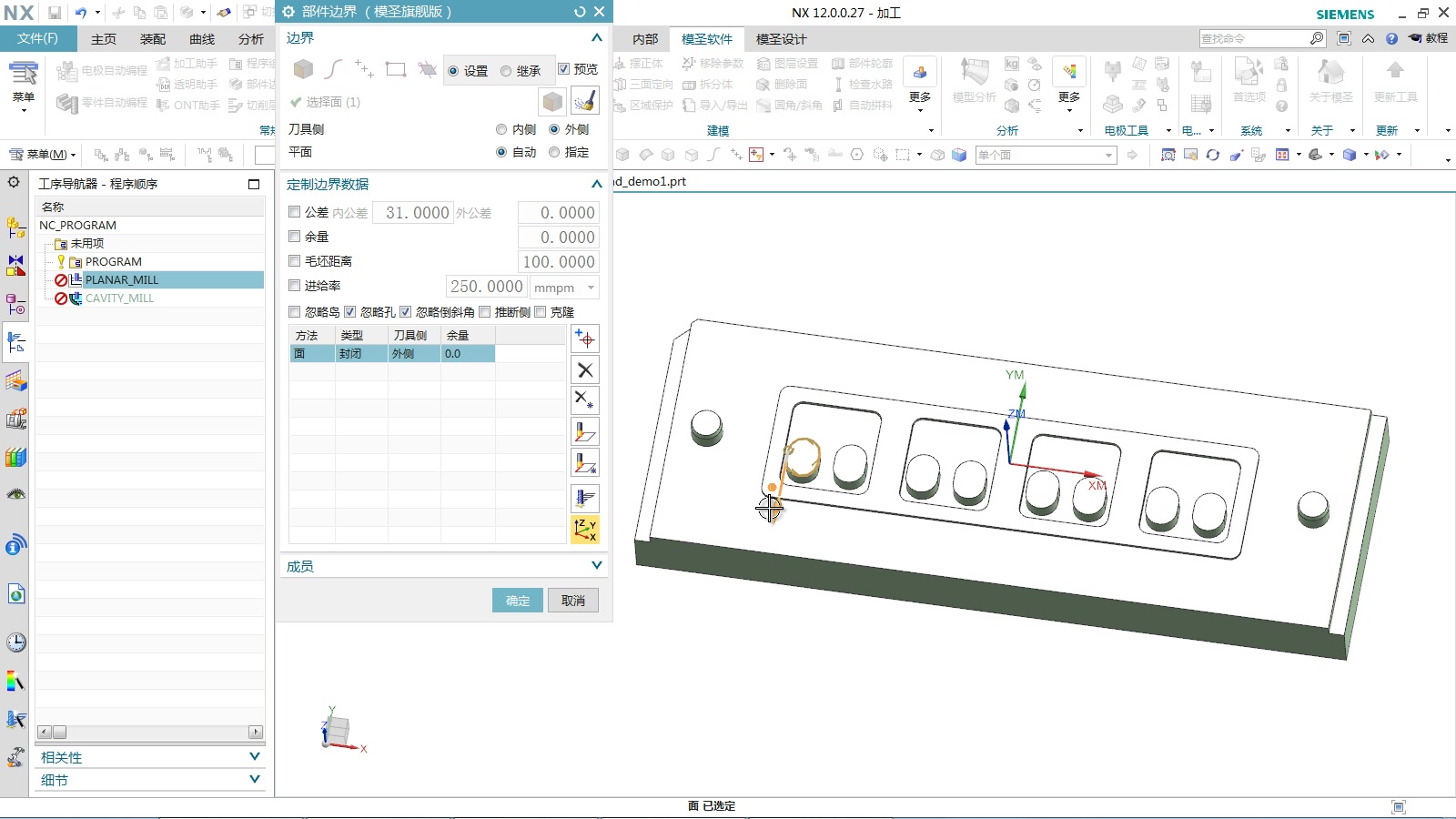Uncheck the 忽略孔 checkbox
The width and height of the screenshot is (1456, 819).
tap(350, 312)
